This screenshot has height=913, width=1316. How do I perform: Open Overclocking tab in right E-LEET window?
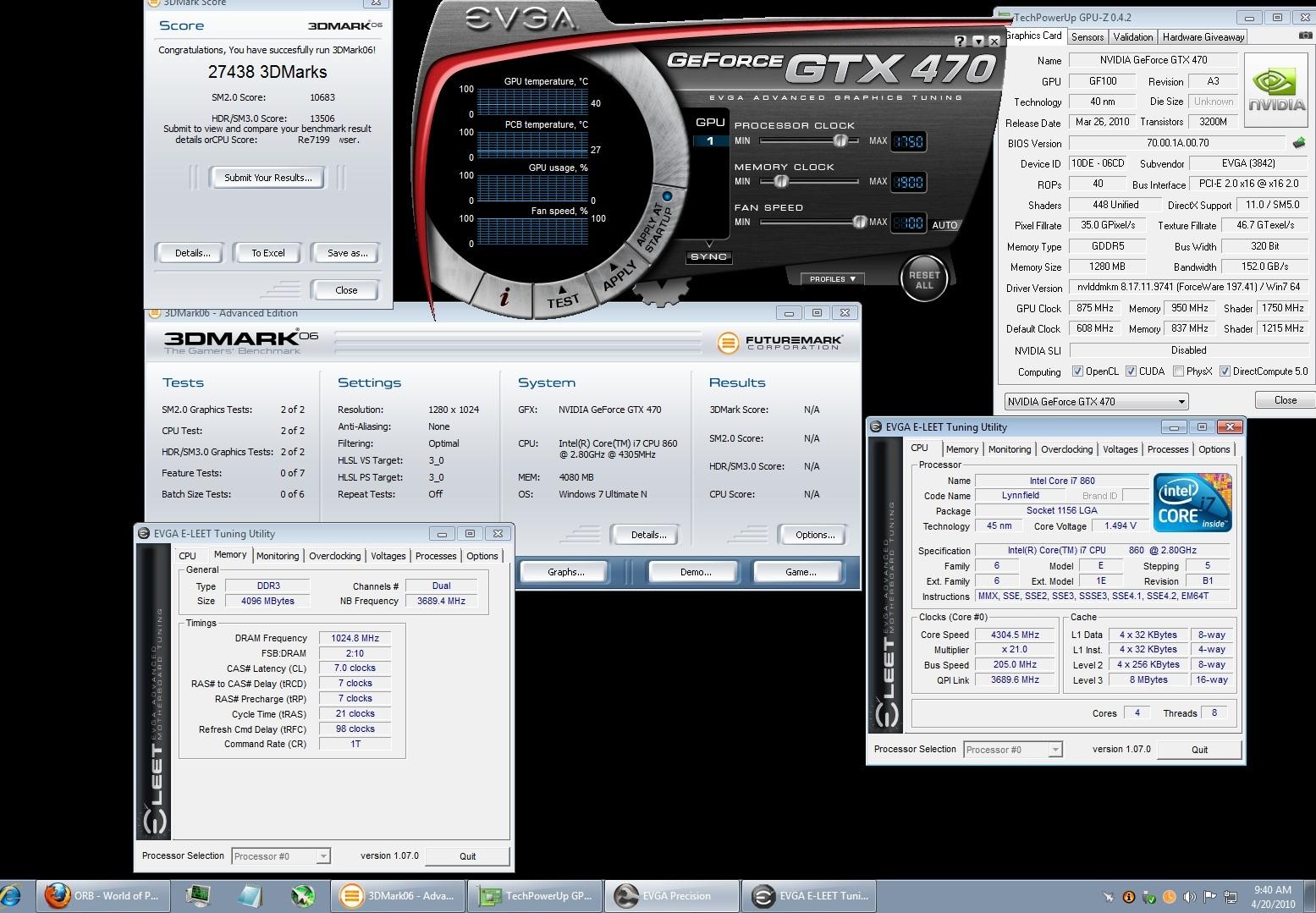[x=1066, y=449]
